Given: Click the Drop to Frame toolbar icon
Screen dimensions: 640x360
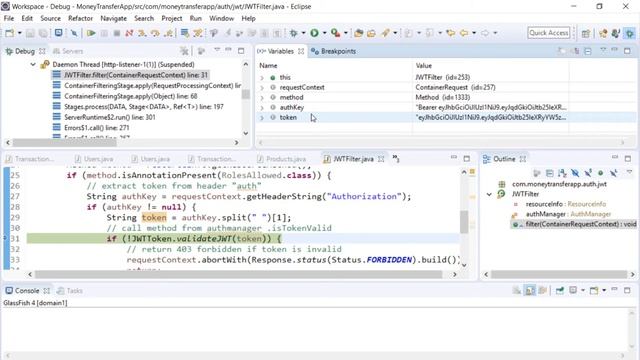Looking at the screenshot, I should click(x=185, y=33).
